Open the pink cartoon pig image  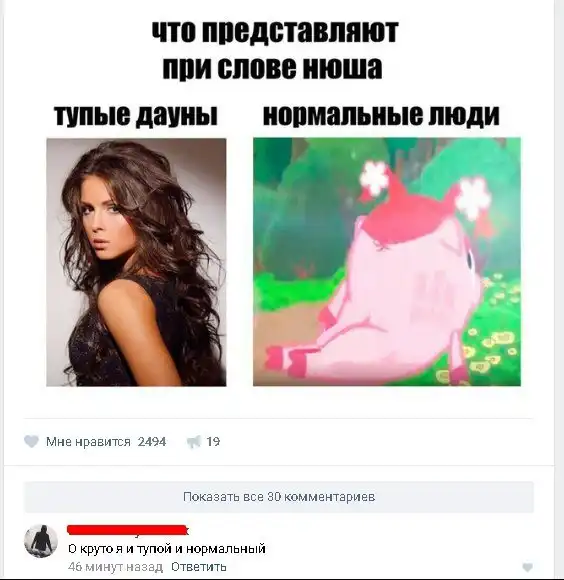pos(387,262)
